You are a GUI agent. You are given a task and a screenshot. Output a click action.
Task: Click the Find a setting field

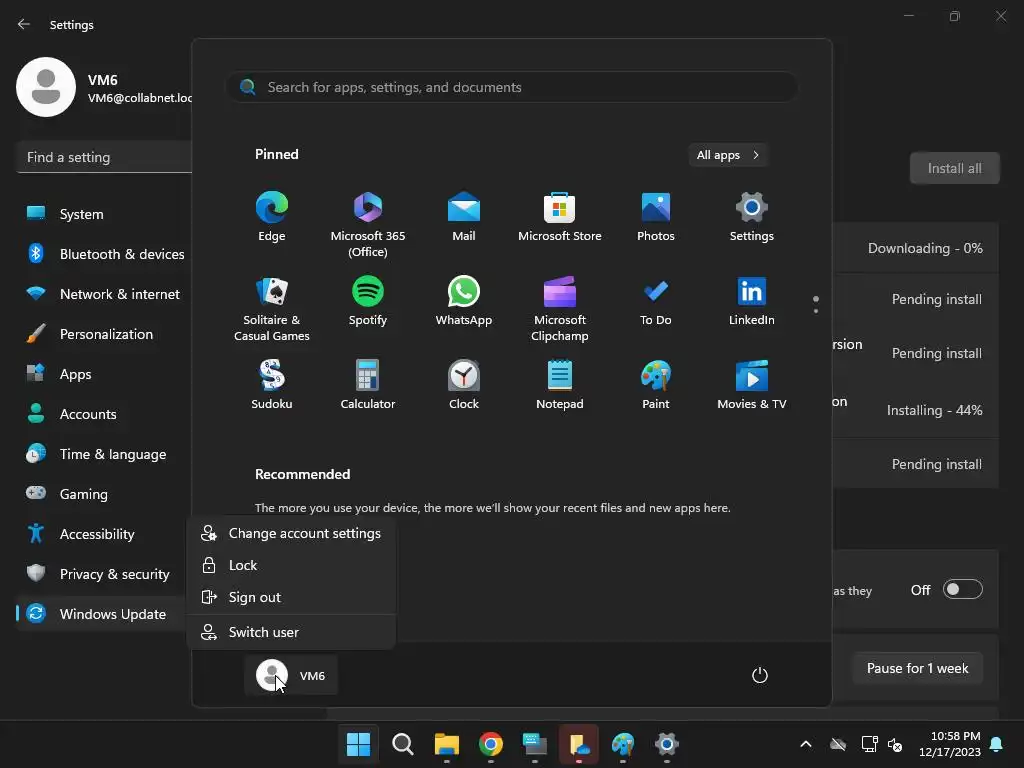tap(104, 157)
